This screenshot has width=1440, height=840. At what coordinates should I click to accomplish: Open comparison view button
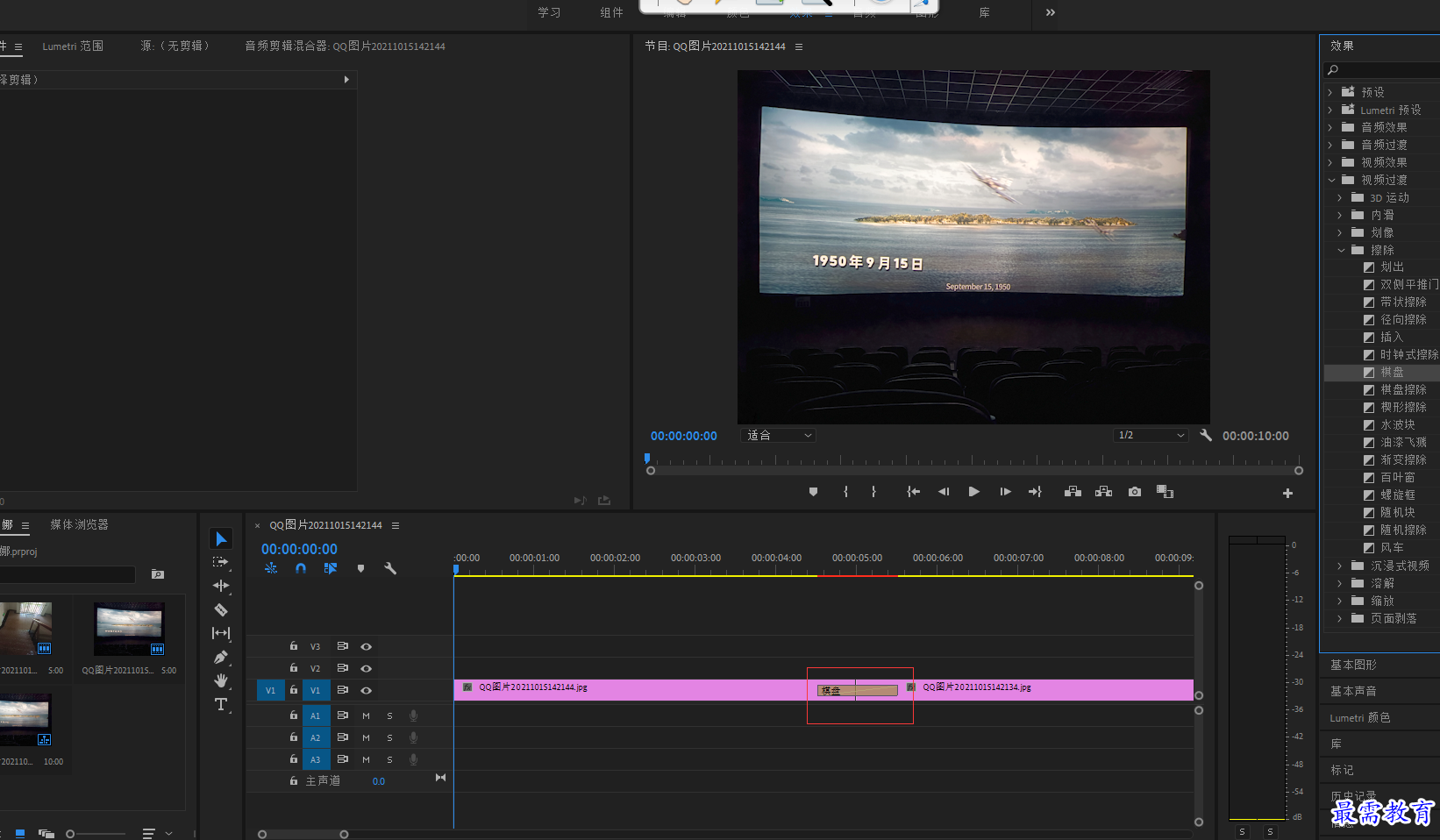pos(1165,492)
